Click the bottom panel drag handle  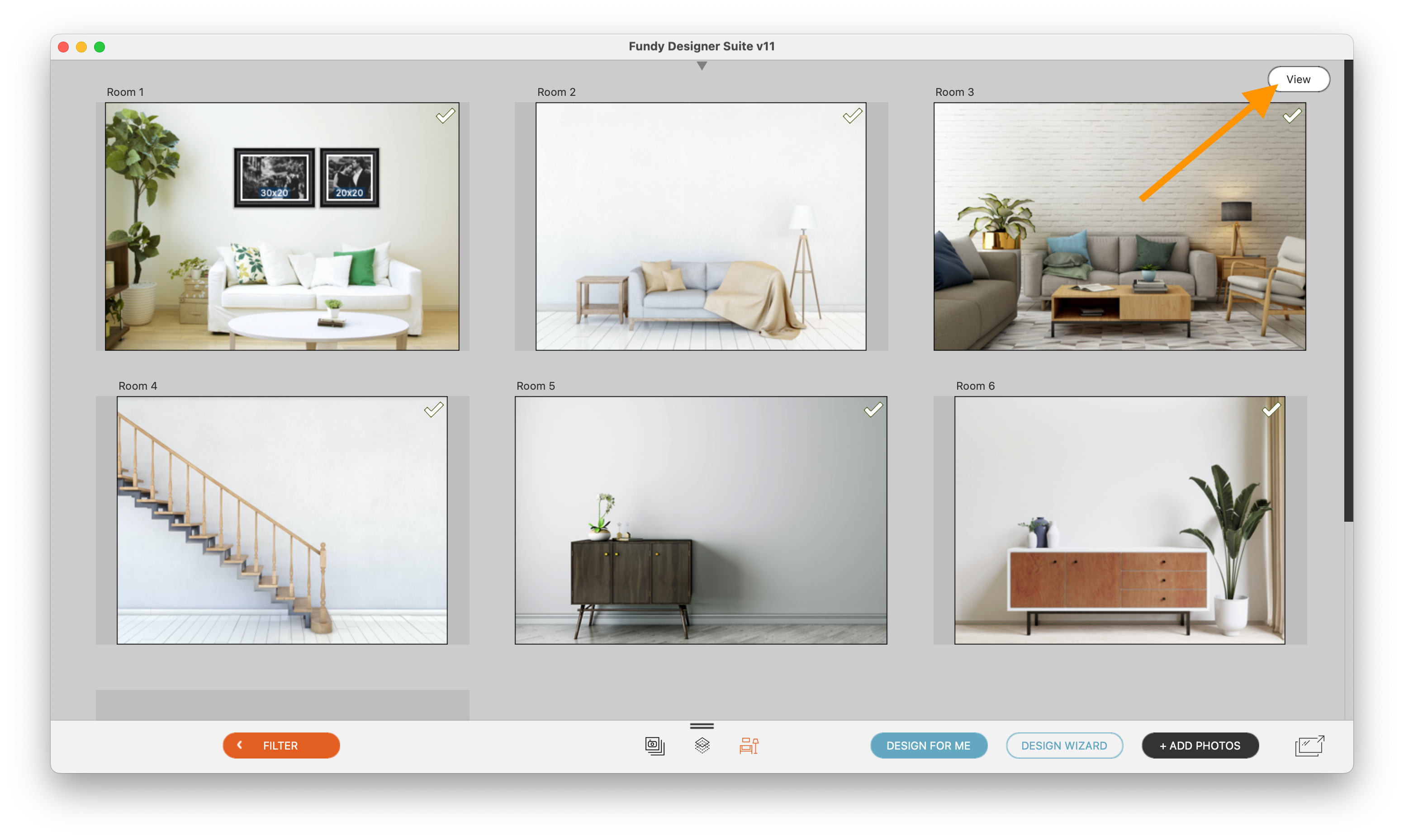[x=702, y=726]
